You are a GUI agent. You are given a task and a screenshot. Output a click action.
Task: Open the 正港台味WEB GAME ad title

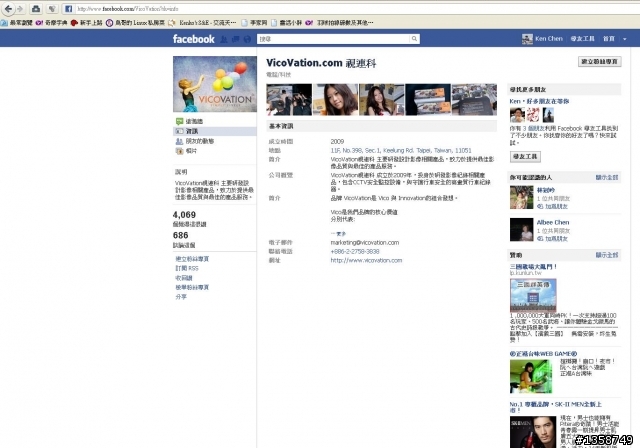(543, 354)
